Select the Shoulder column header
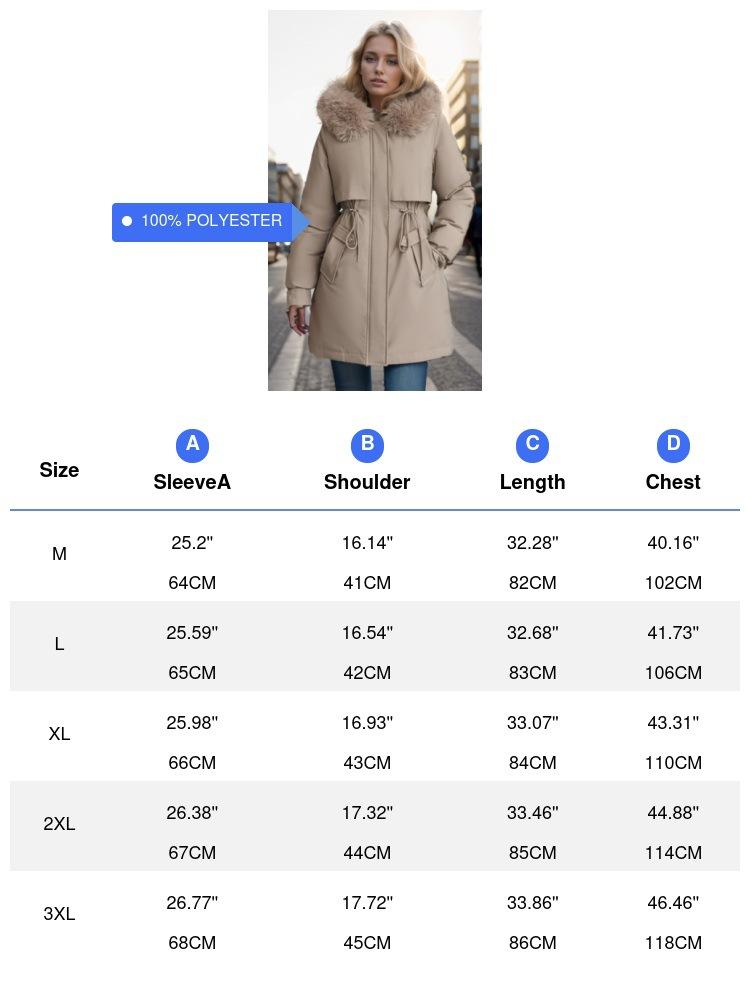Screen dimensions: 750x1000 pyautogui.click(x=367, y=482)
